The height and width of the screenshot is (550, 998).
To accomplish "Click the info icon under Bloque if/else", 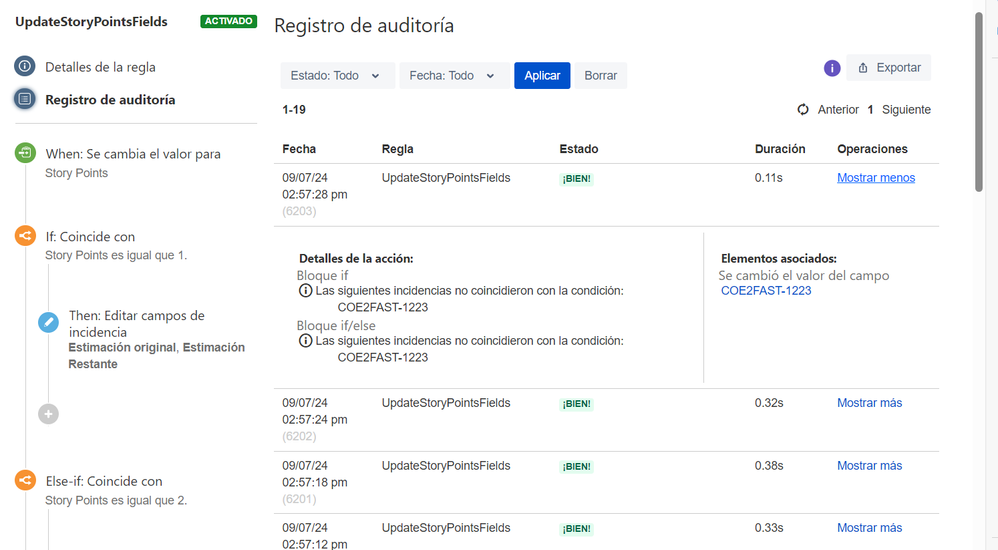I will point(306,341).
